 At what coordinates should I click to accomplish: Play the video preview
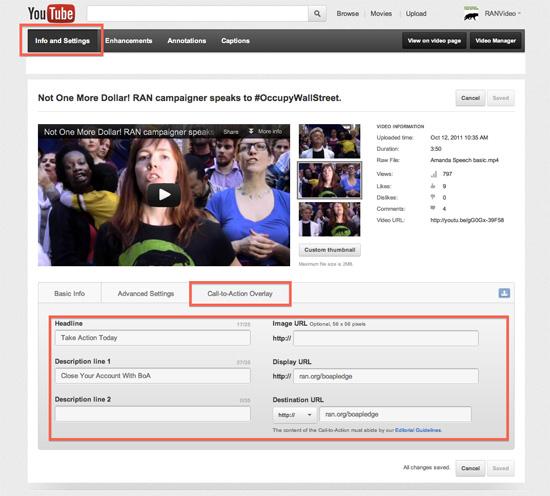pos(164,194)
